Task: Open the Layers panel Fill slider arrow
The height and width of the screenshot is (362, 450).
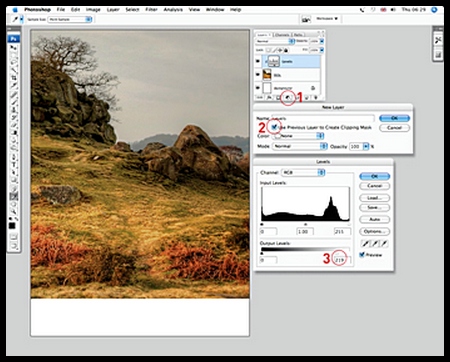Action: 322,50
